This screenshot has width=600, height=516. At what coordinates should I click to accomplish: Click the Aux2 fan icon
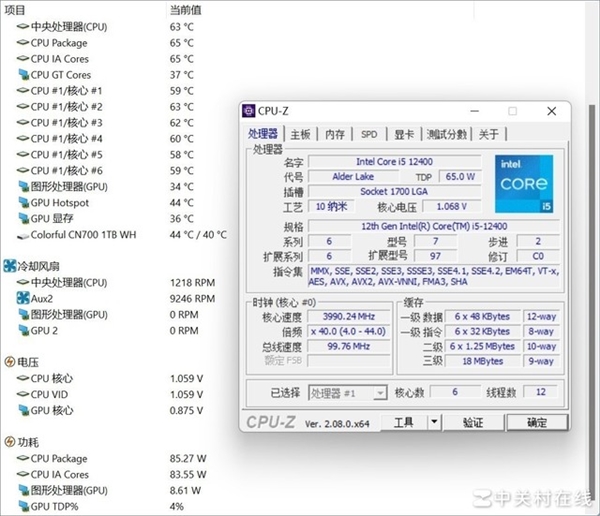[22, 298]
